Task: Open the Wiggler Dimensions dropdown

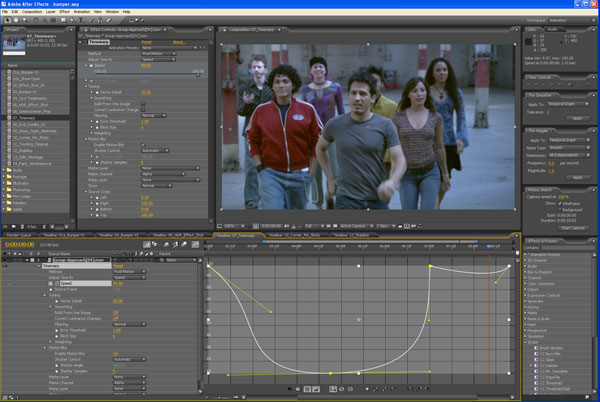Action: click(569, 155)
